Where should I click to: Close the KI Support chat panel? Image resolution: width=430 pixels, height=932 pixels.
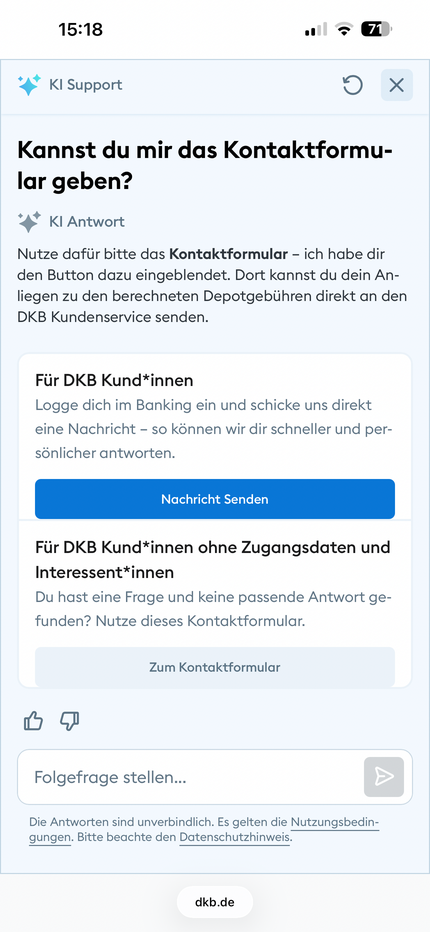(x=397, y=85)
